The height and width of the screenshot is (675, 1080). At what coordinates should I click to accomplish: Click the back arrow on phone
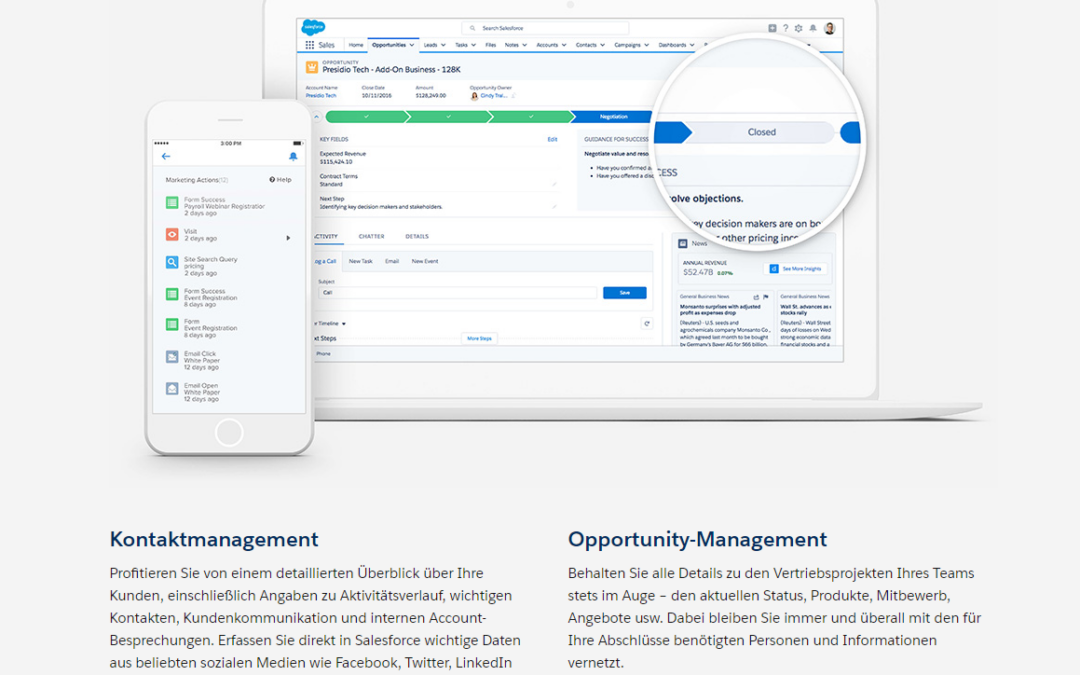pos(166,156)
